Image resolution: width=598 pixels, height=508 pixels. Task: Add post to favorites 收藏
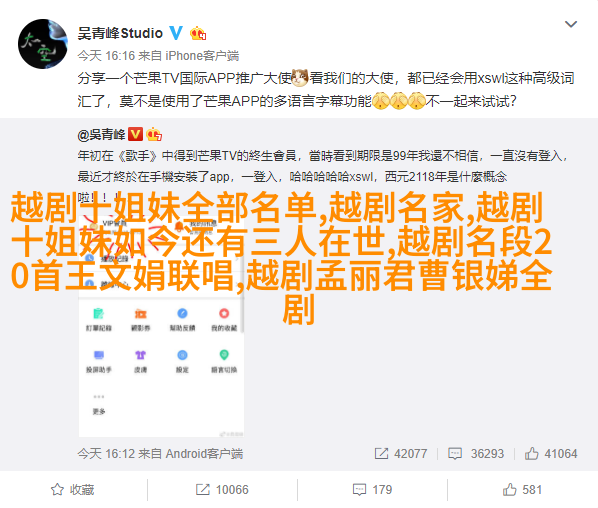click(x=72, y=489)
